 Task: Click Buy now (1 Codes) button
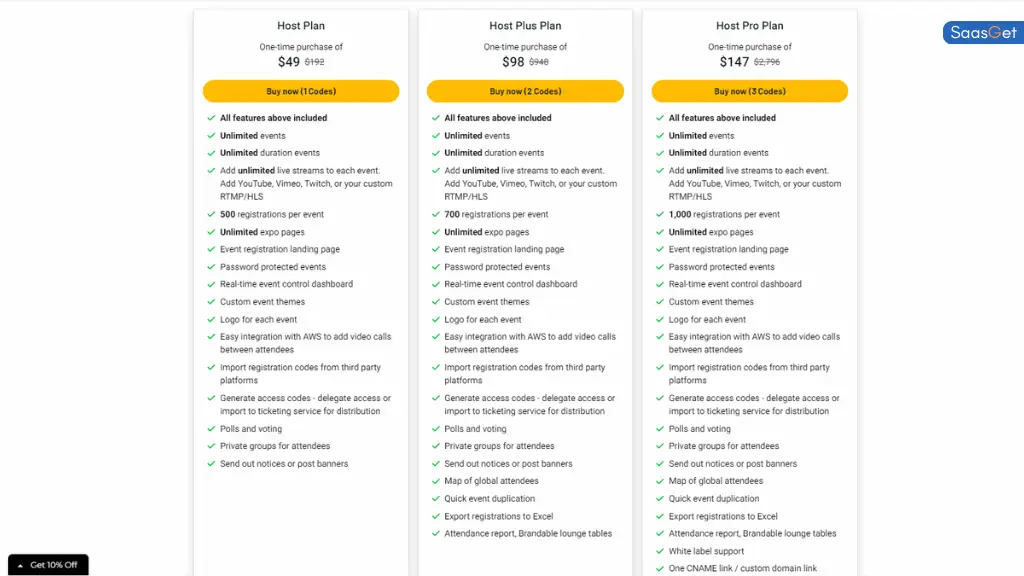point(300,91)
